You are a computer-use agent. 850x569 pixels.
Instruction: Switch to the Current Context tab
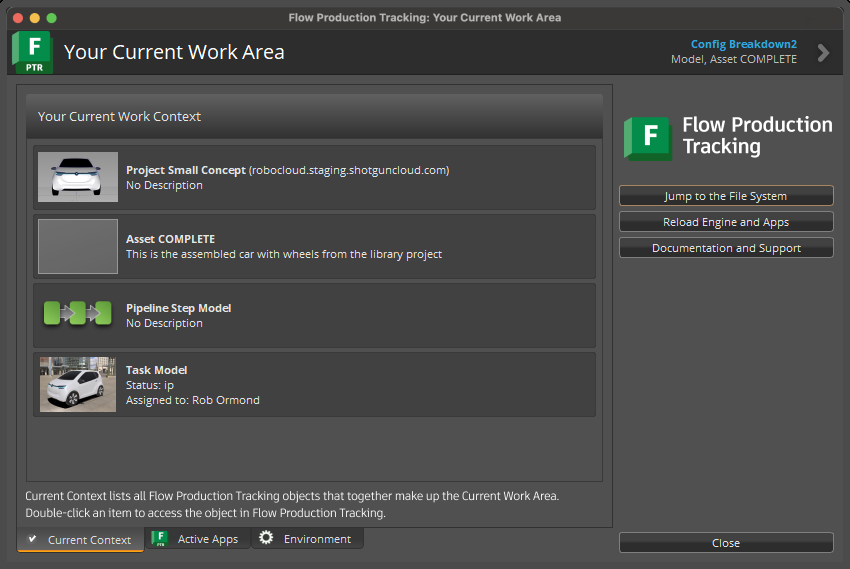(80, 539)
